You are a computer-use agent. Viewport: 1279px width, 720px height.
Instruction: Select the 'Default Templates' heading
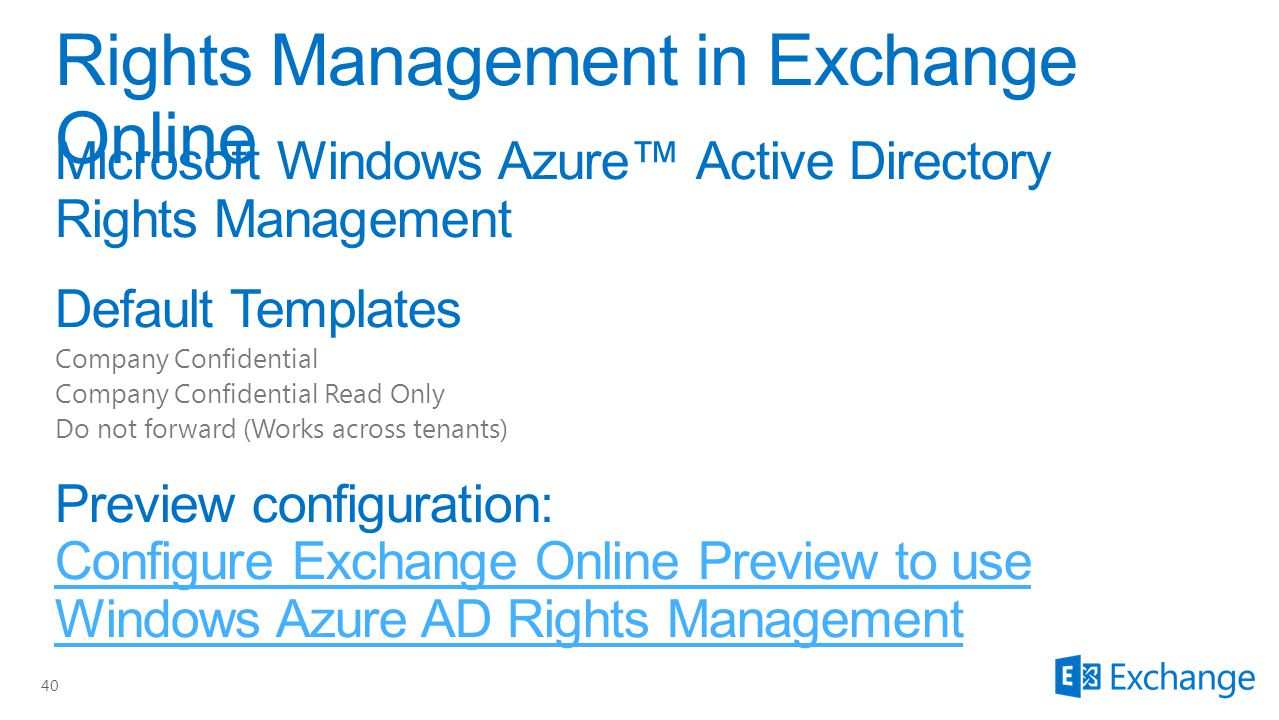(258, 309)
